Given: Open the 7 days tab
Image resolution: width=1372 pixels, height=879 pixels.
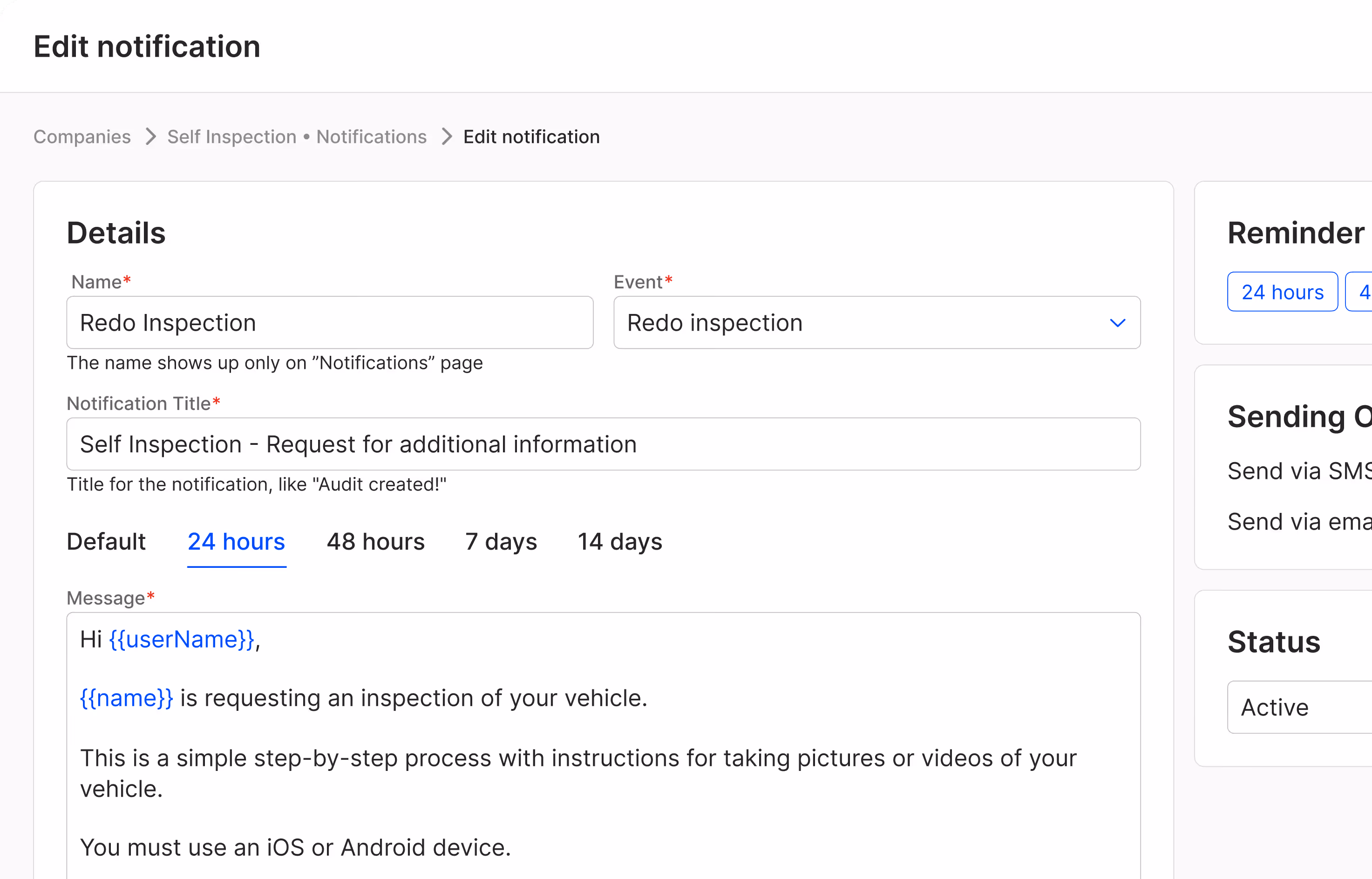Looking at the screenshot, I should click(501, 542).
